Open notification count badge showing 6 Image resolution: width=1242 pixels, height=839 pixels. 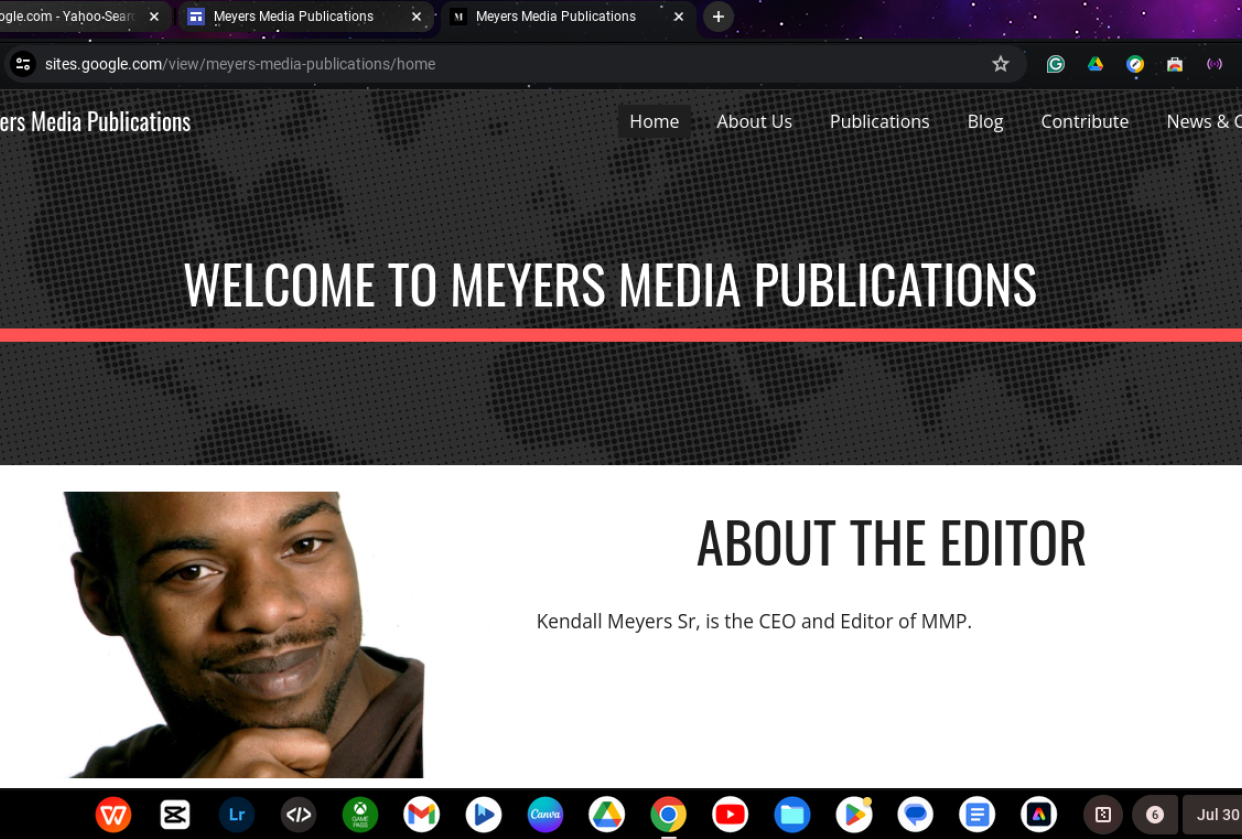click(x=1154, y=815)
